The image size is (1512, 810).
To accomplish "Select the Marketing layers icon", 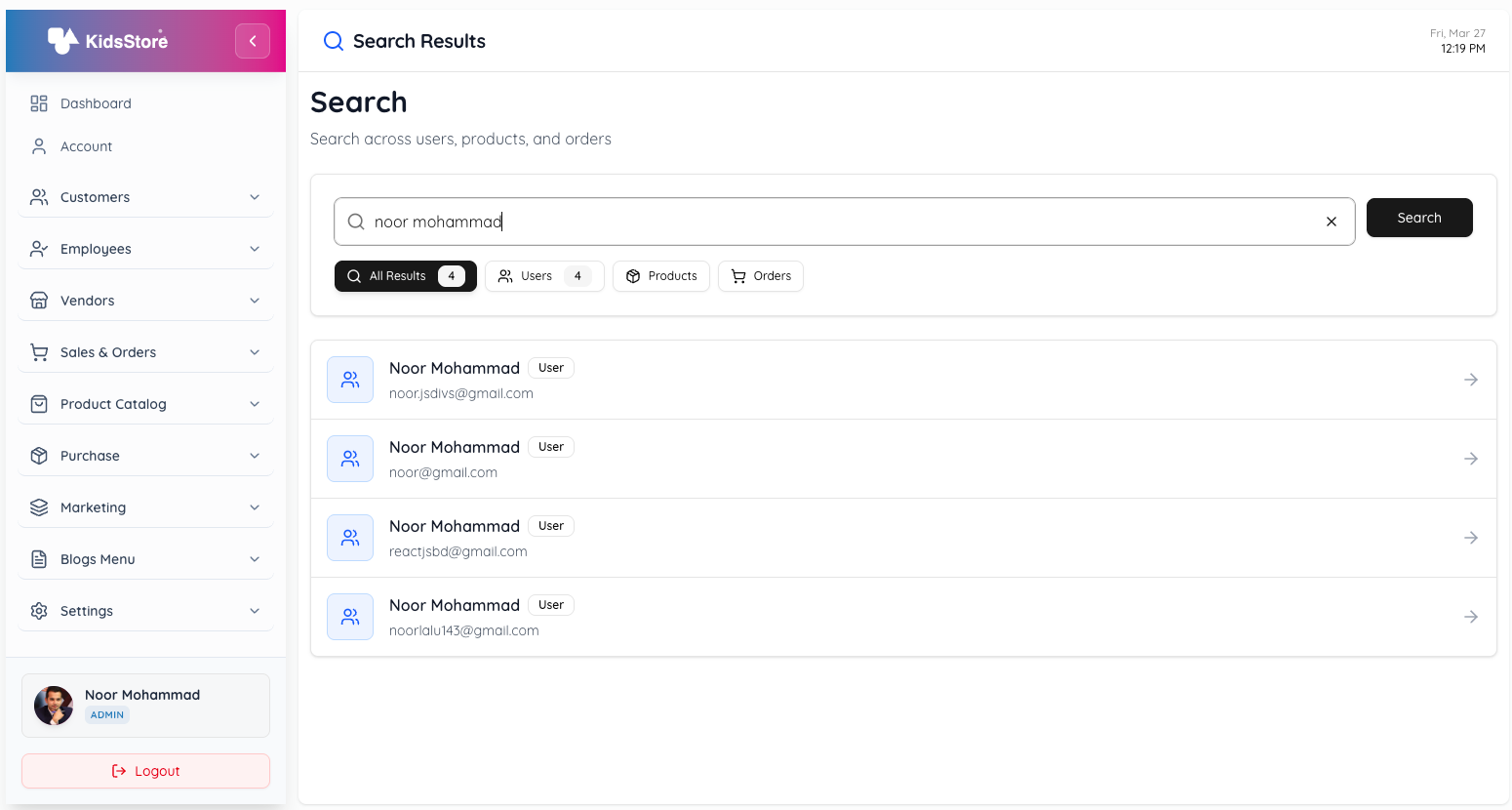I will (x=39, y=506).
